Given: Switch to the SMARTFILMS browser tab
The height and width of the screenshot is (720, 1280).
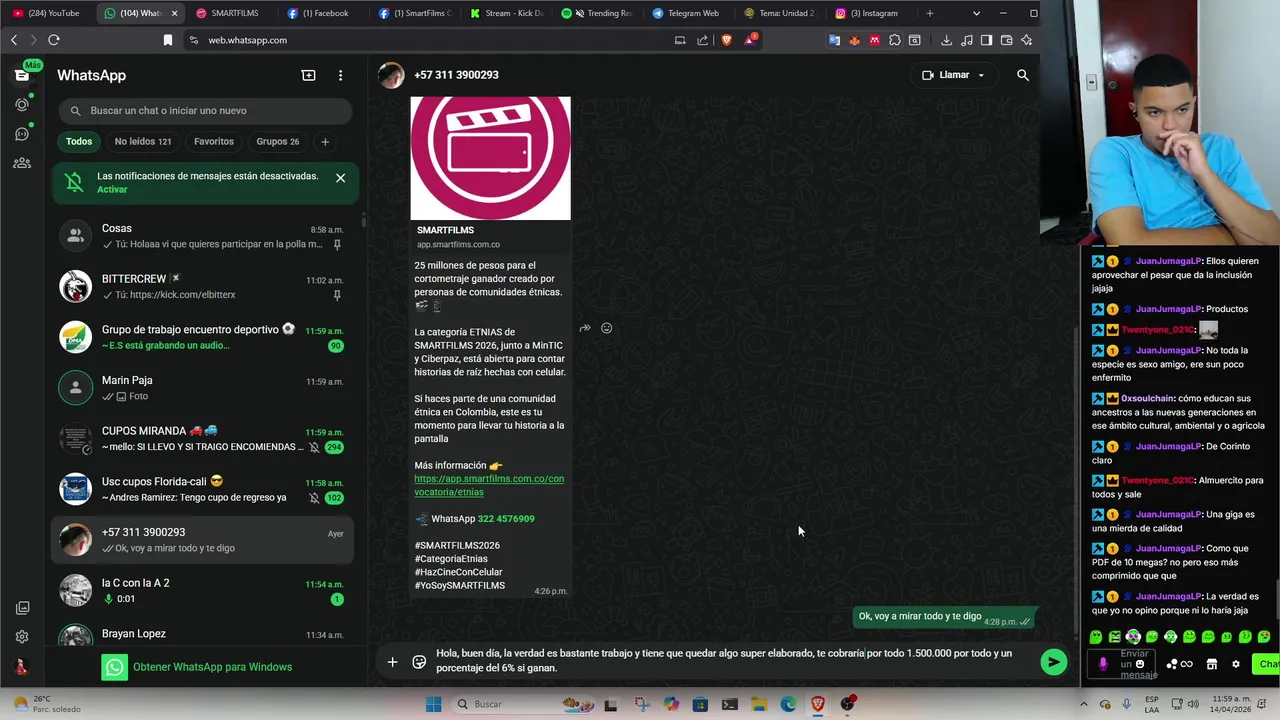Looking at the screenshot, I should [233, 13].
